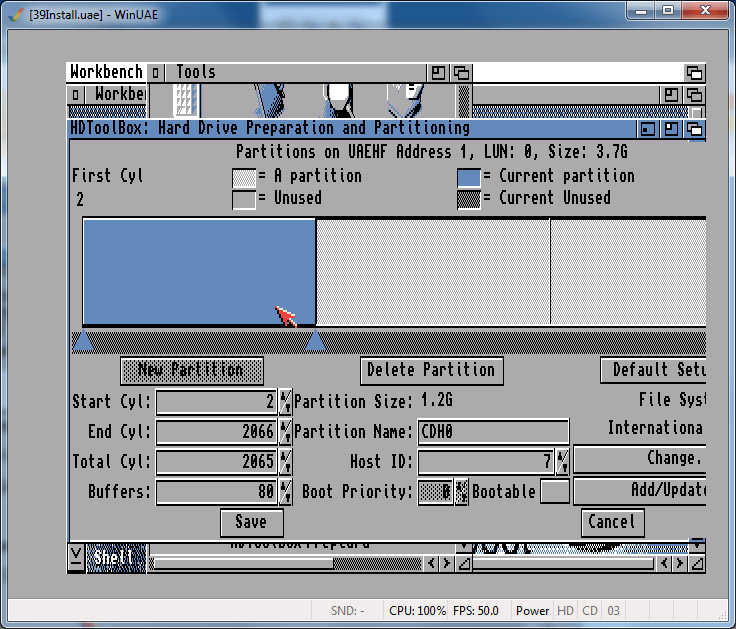Select the blue current partition block
The height and width of the screenshot is (629, 736).
click(x=199, y=272)
